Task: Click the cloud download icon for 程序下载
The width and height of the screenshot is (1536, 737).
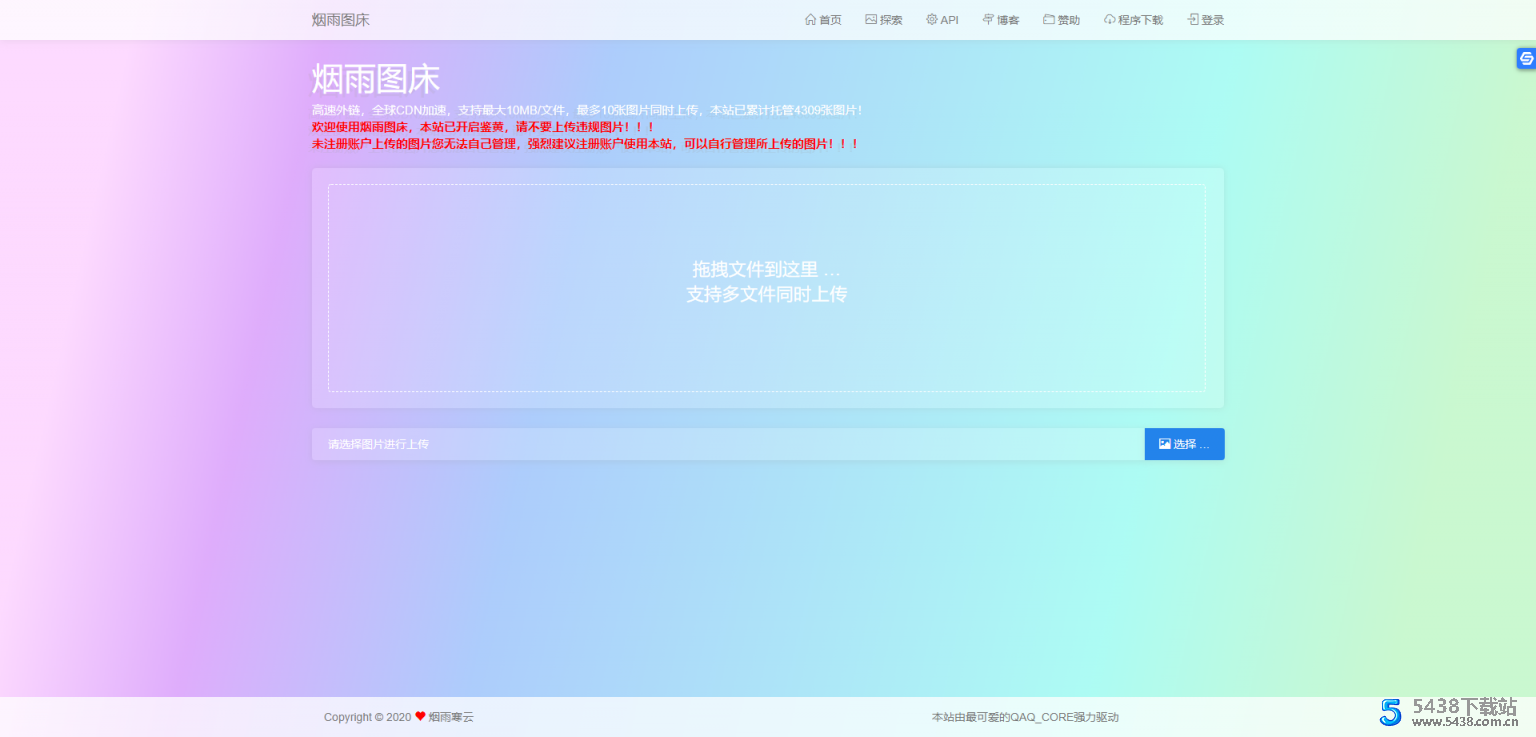Action: [x=1110, y=20]
